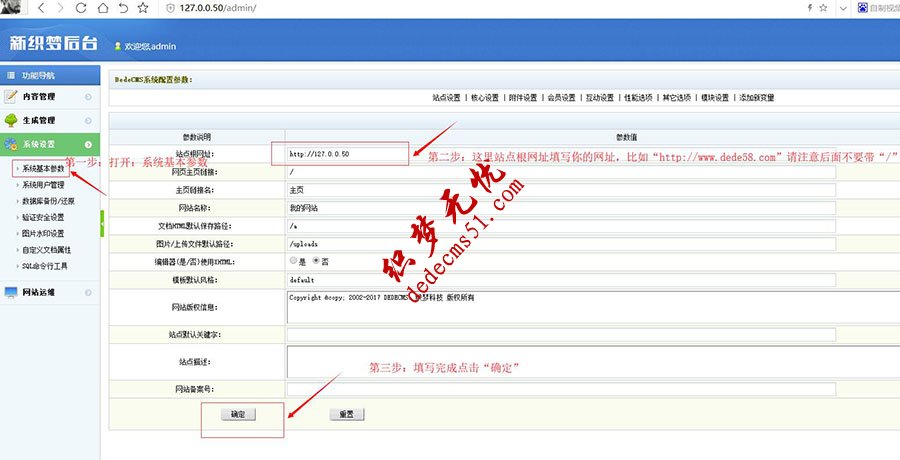Click the shield security icon in address bar
This screenshot has height=460, width=900.
(x=170, y=8)
